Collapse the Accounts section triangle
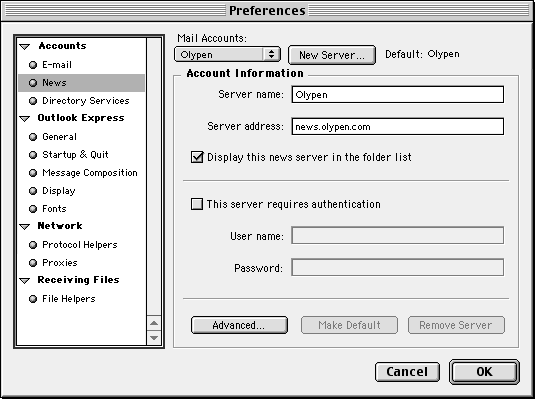This screenshot has height=399, width=535. (25, 47)
